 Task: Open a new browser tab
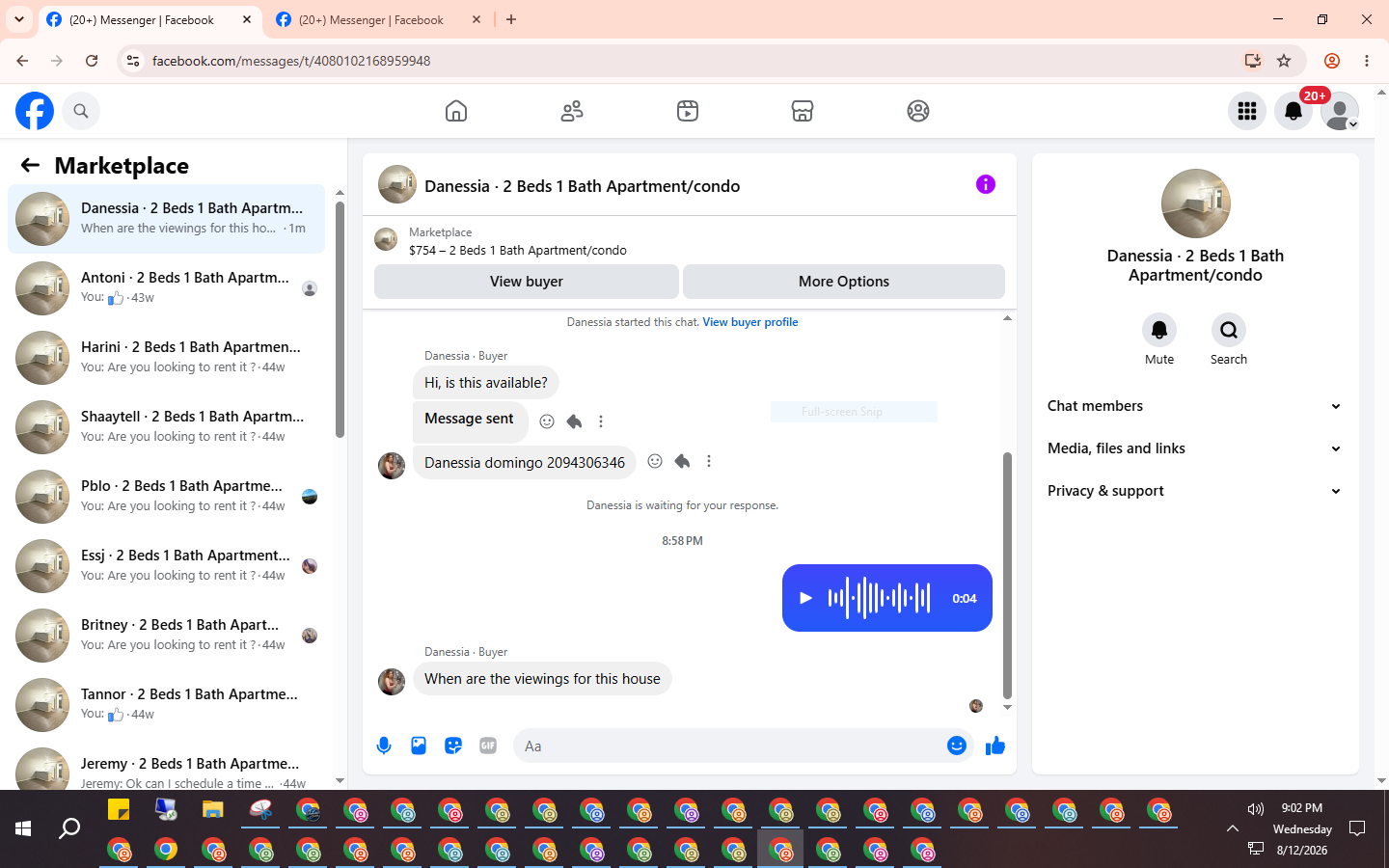(511, 19)
